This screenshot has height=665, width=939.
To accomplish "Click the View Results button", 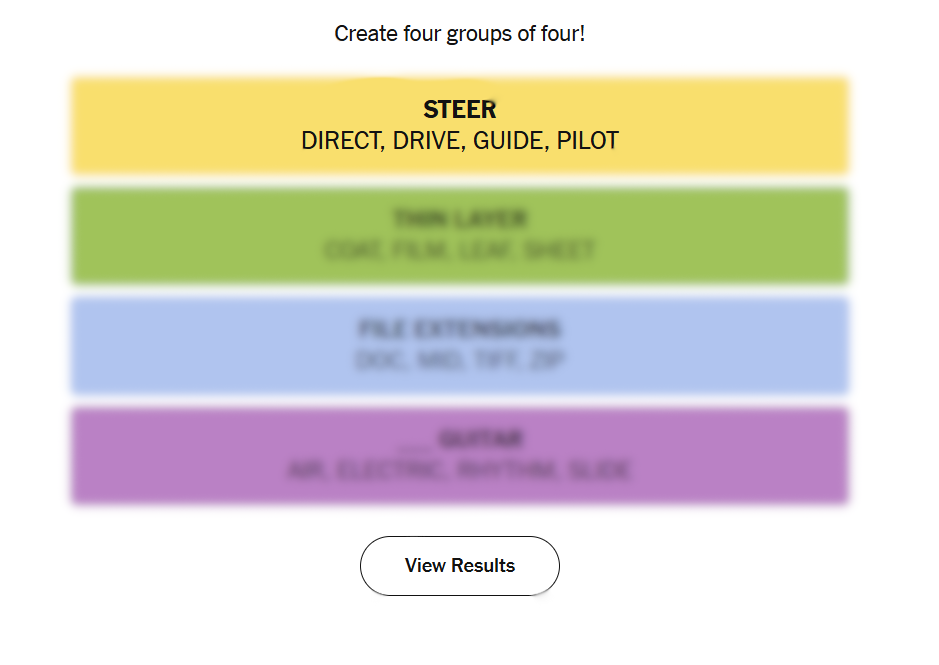I will click(459, 566).
